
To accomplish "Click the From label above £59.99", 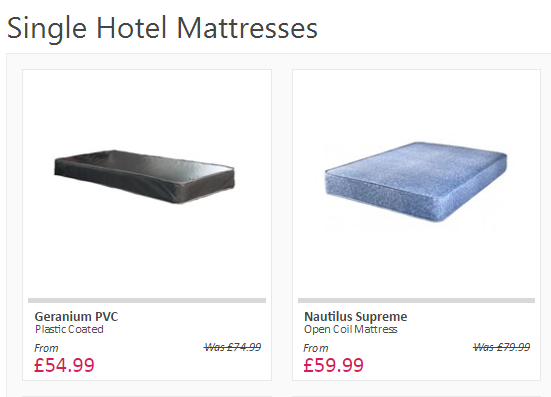I will pyautogui.click(x=316, y=348).
